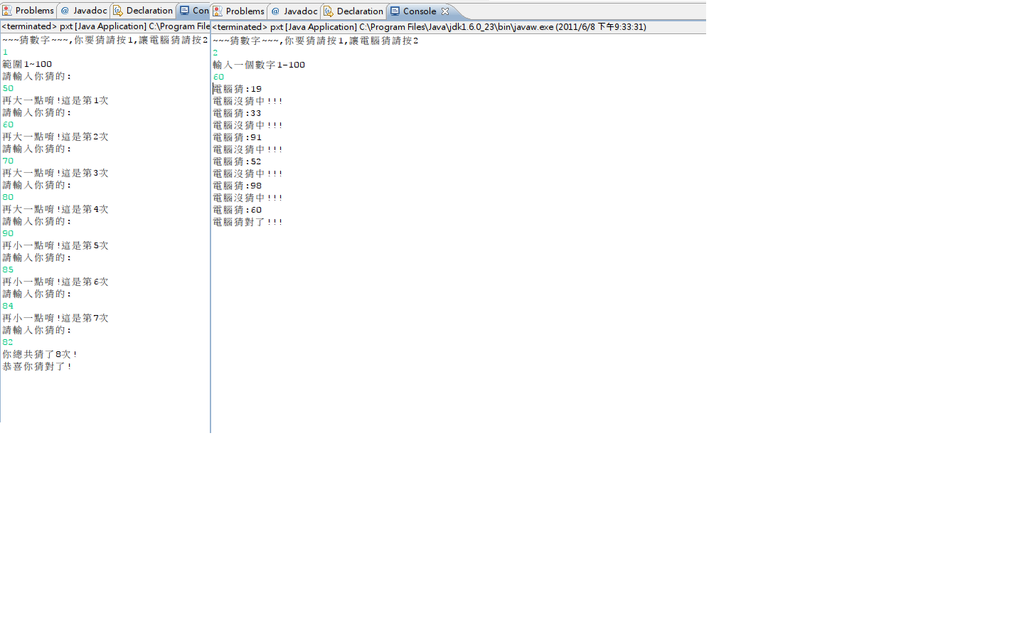The image size is (1024, 640).
Task: Click the line ending '這是第4次'
Action: click(x=56, y=209)
